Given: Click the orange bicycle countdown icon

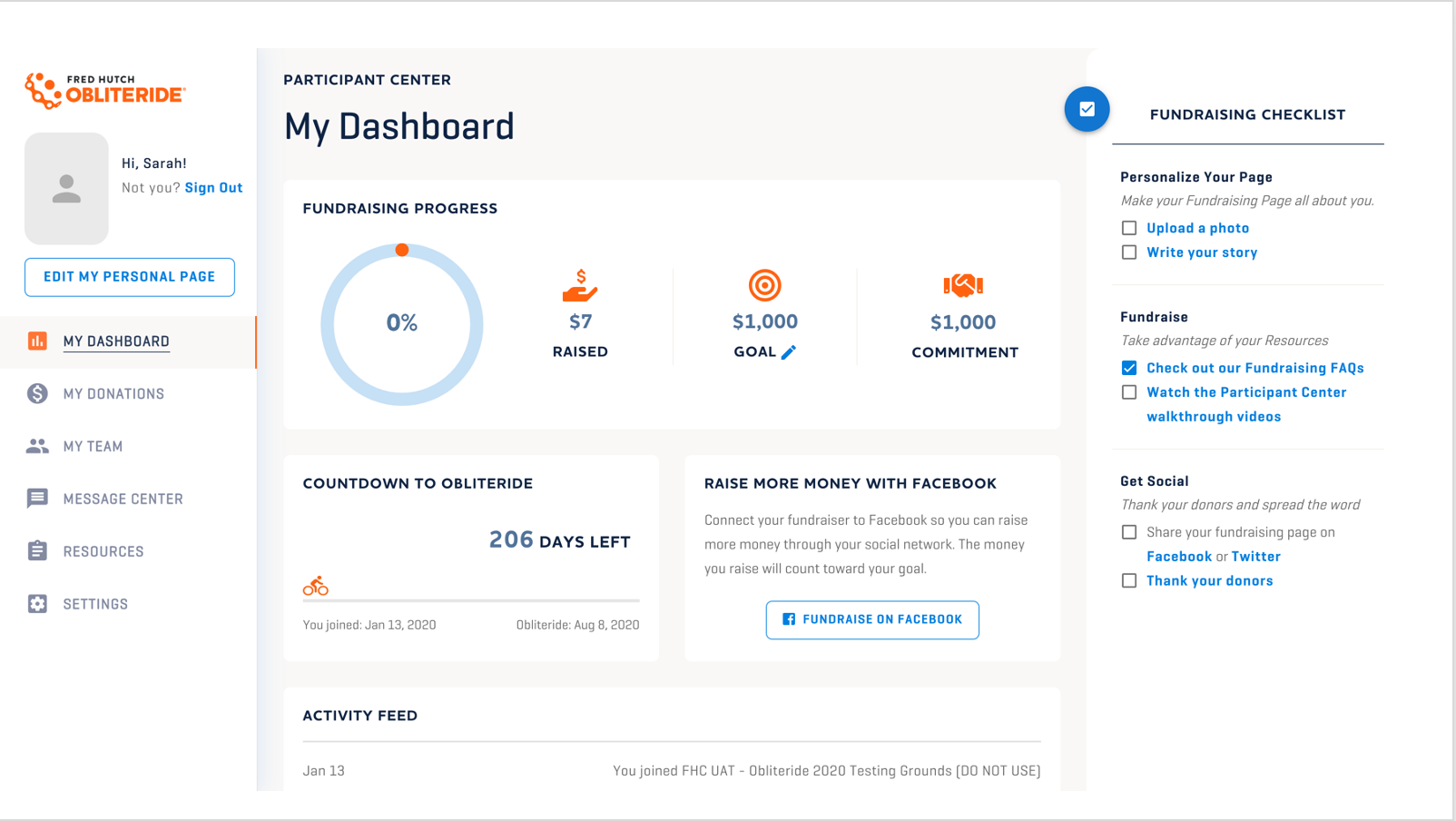Looking at the screenshot, I should click(315, 586).
